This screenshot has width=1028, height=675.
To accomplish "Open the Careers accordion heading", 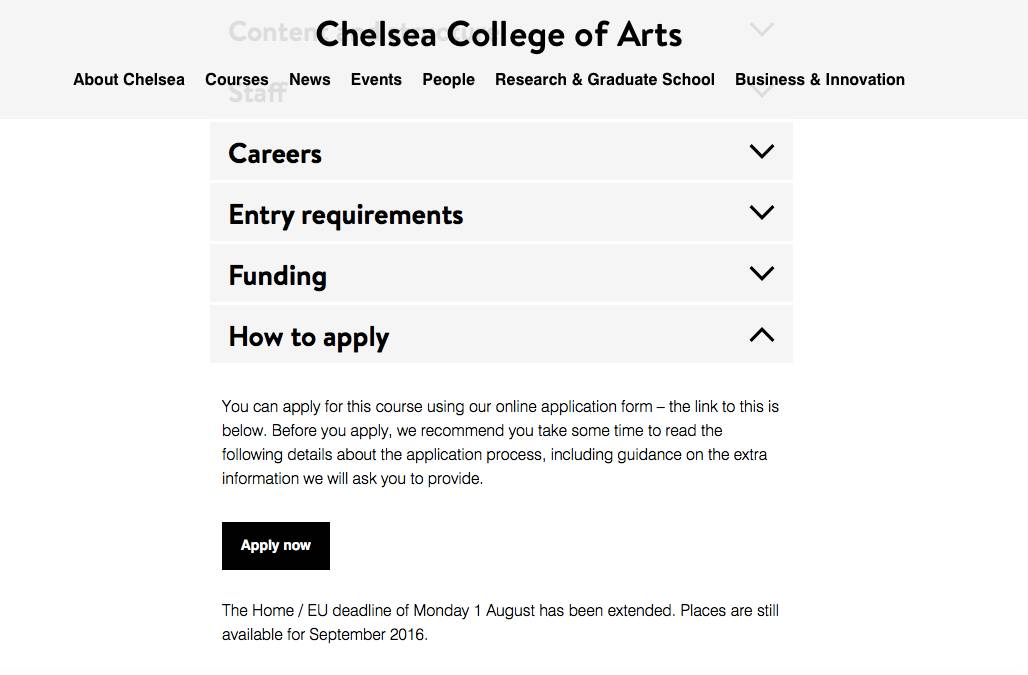I will pyautogui.click(x=275, y=153).
